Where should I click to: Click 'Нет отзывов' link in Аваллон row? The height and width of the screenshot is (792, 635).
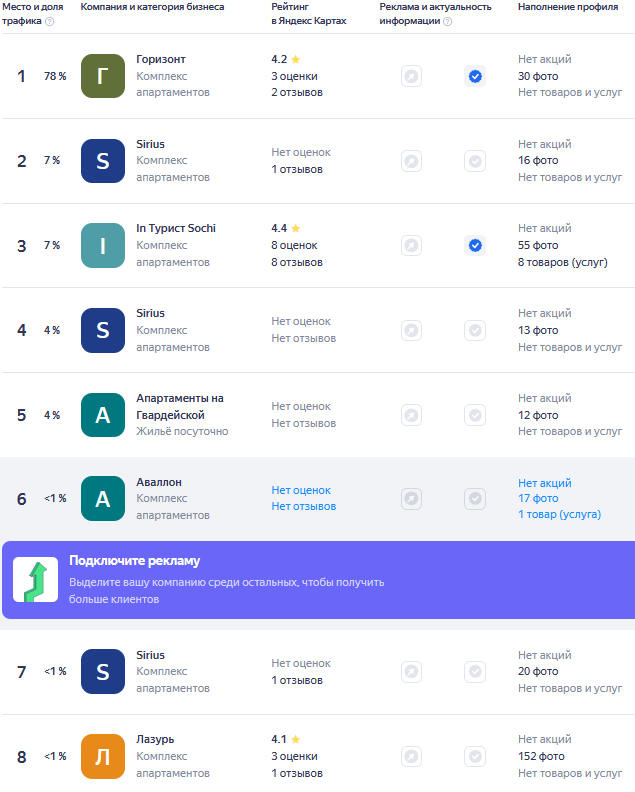tap(304, 506)
